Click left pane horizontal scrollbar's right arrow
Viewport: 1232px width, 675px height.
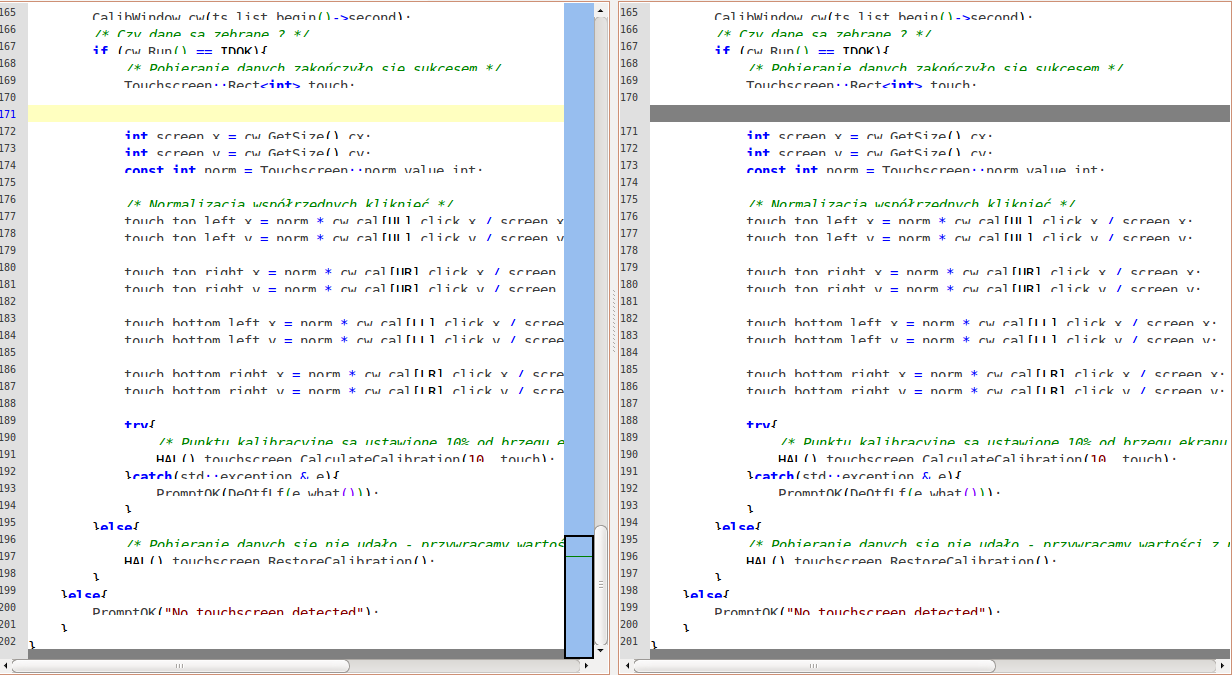(x=586, y=666)
